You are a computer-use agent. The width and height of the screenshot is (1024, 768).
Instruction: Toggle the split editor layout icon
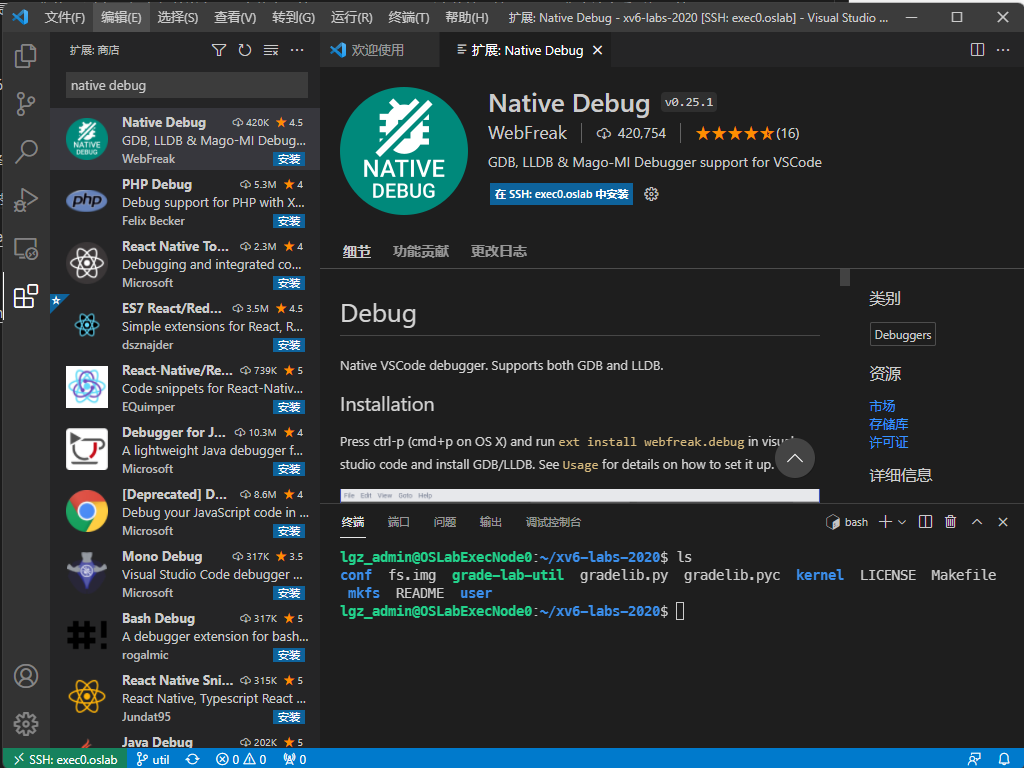(977, 48)
